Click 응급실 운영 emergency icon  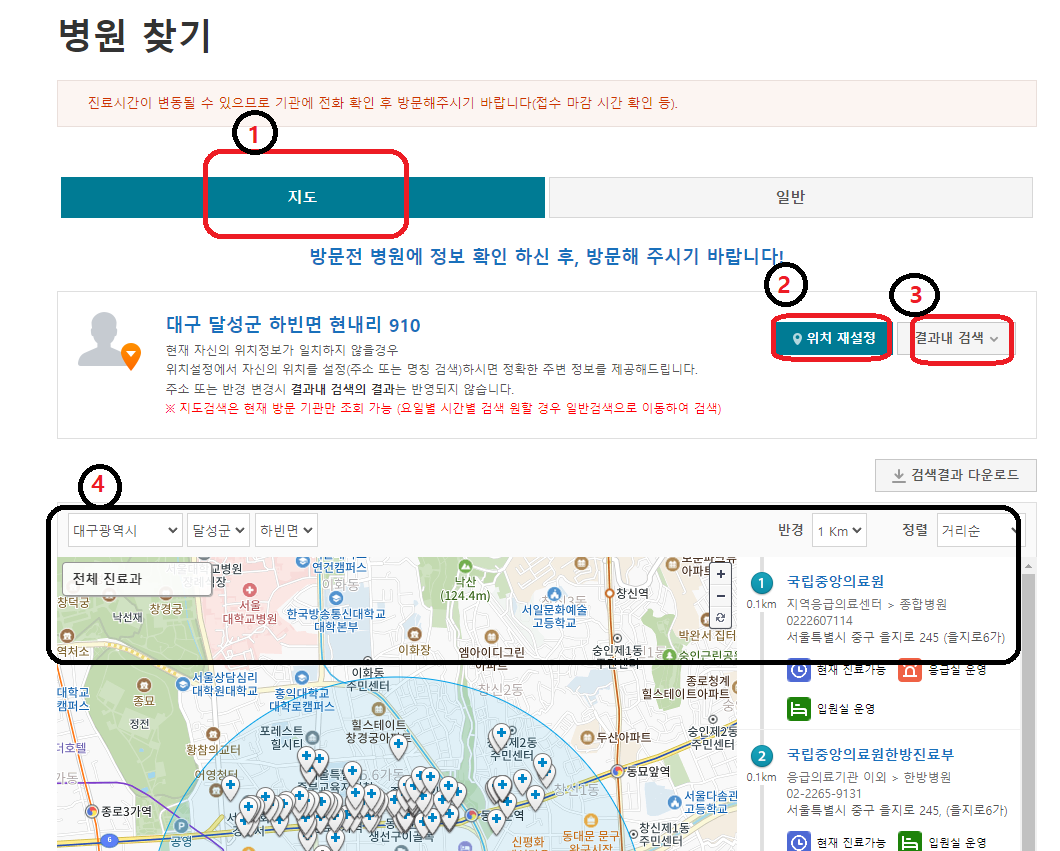pyautogui.click(x=910, y=671)
